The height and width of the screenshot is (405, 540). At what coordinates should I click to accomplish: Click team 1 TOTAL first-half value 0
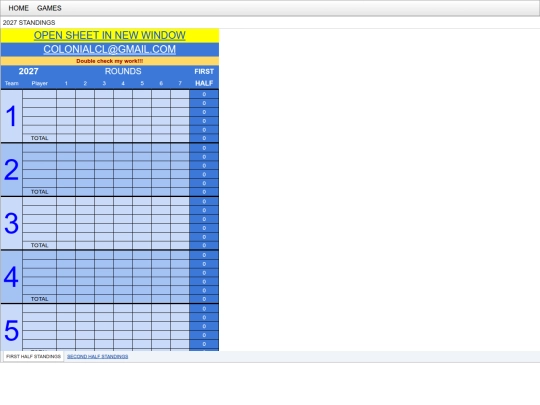tap(204, 138)
